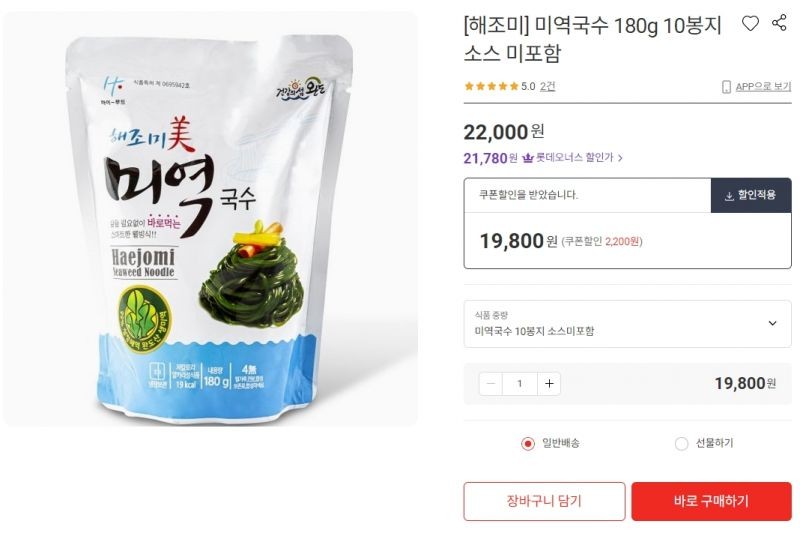This screenshot has width=800, height=533.
Task: Click the download icon in 할인적용
Action: coord(729,196)
